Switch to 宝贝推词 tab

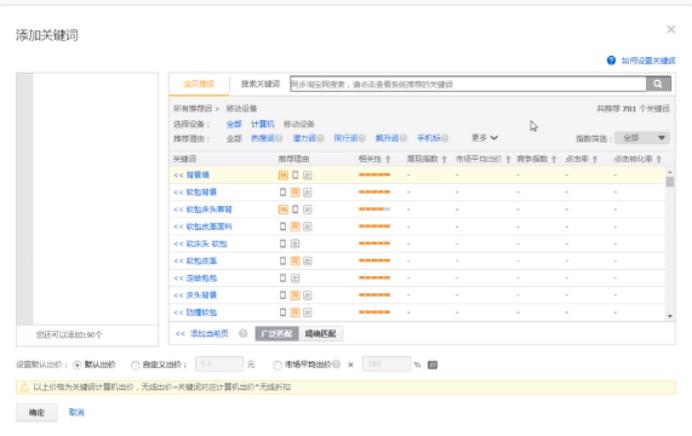tap(199, 84)
